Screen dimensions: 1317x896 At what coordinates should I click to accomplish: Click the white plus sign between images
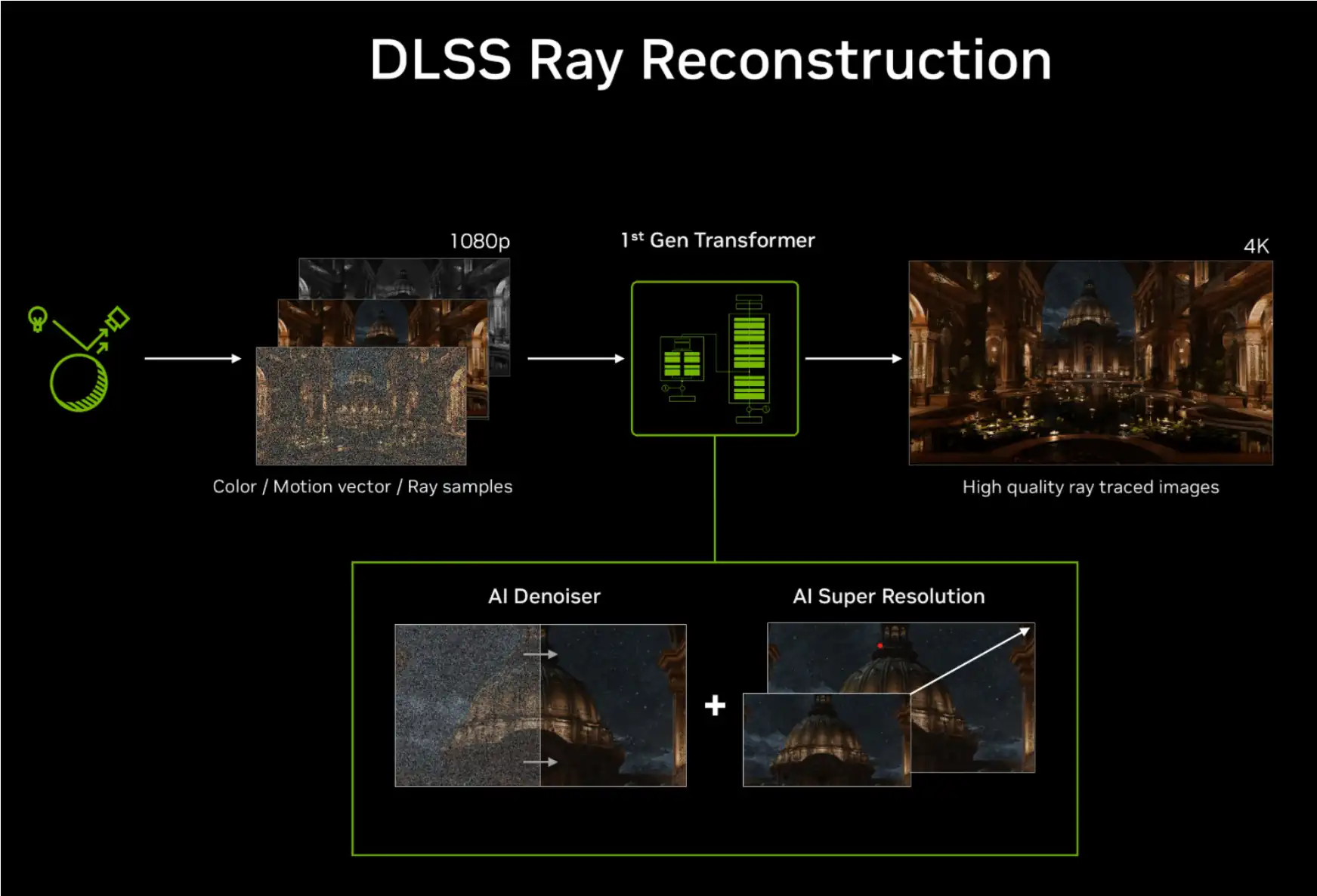point(715,706)
